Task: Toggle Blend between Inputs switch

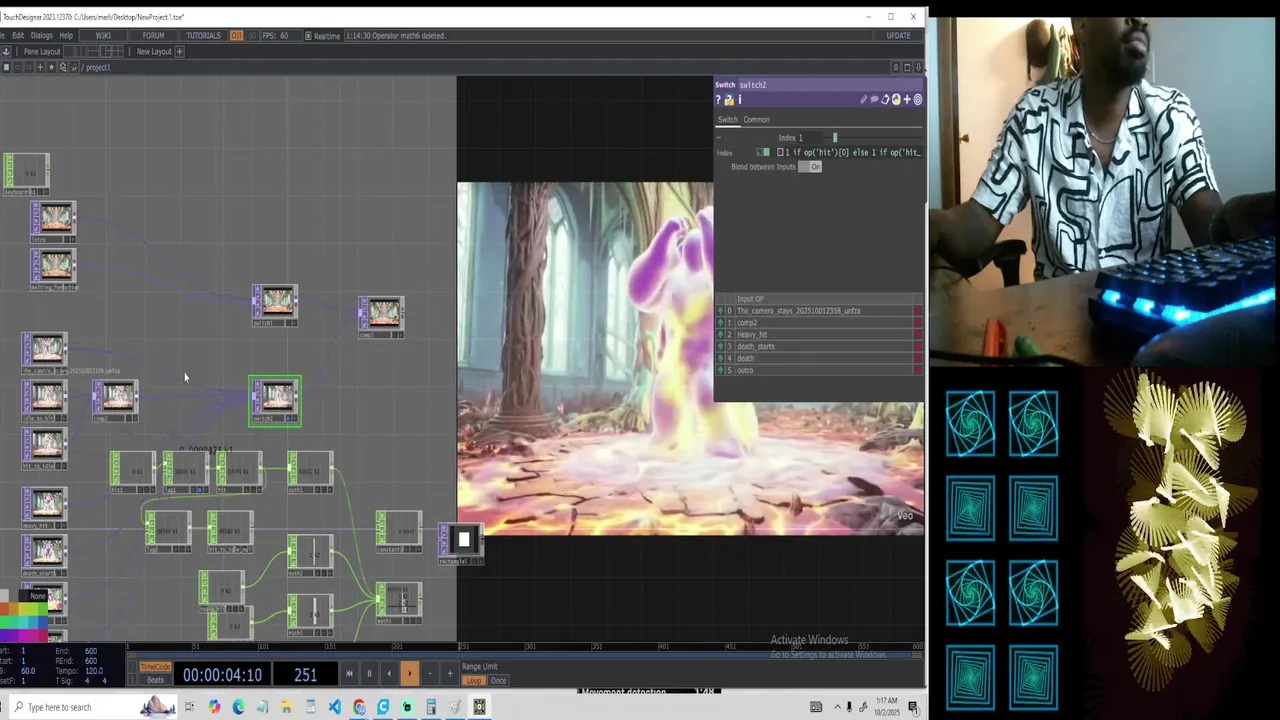Action: (x=810, y=167)
